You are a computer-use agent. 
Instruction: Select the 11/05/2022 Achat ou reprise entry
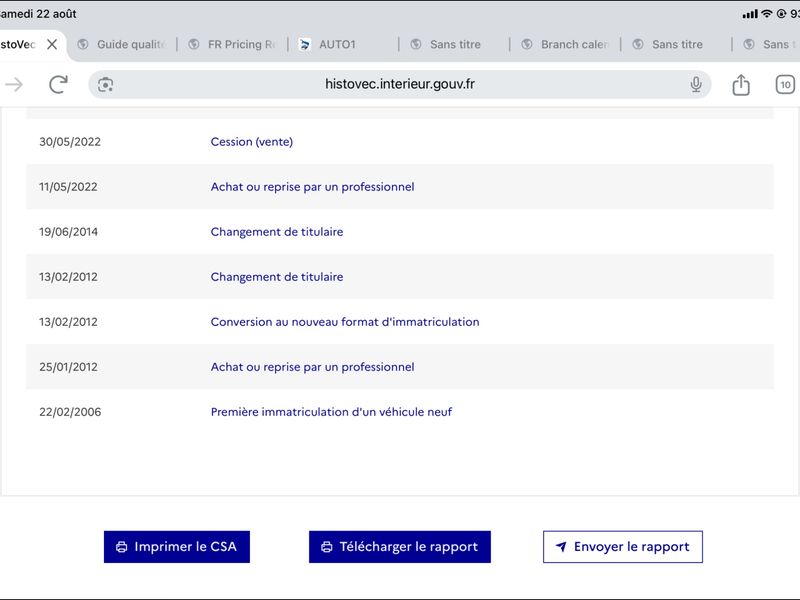pos(312,187)
